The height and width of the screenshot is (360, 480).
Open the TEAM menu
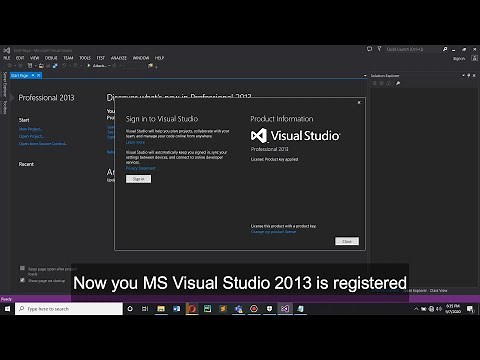[68, 58]
